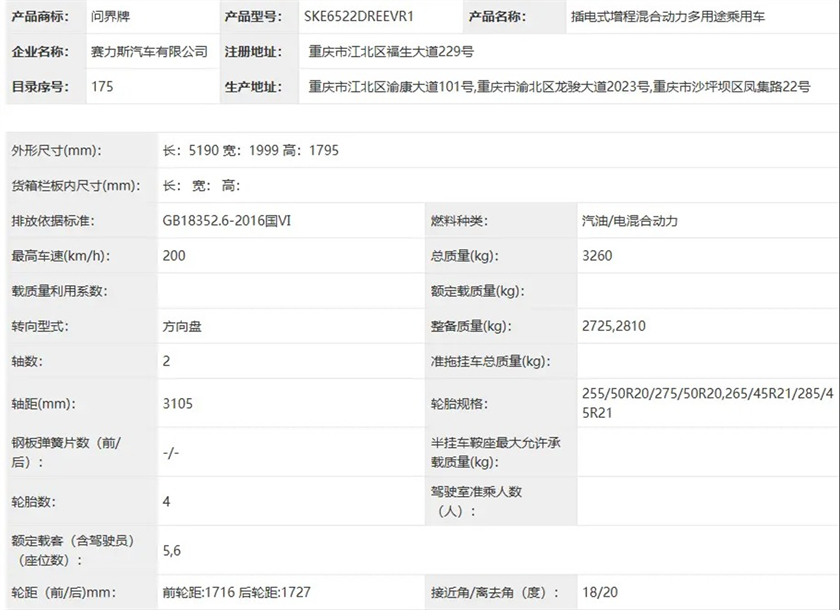The width and height of the screenshot is (840, 610).
Task: Click the 排放依据标准 label
Action: point(52,221)
